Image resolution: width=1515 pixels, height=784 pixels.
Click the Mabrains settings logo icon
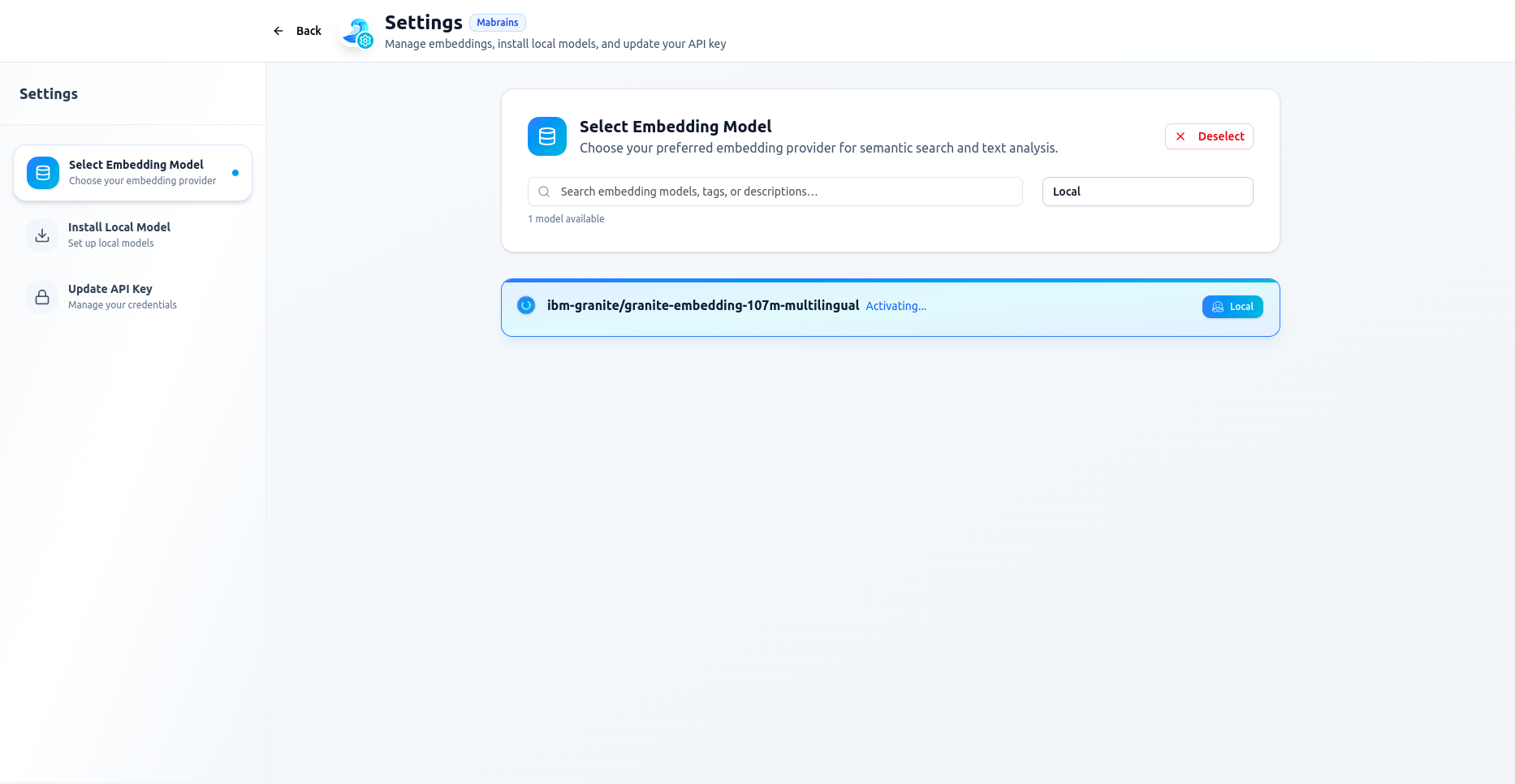(x=358, y=32)
